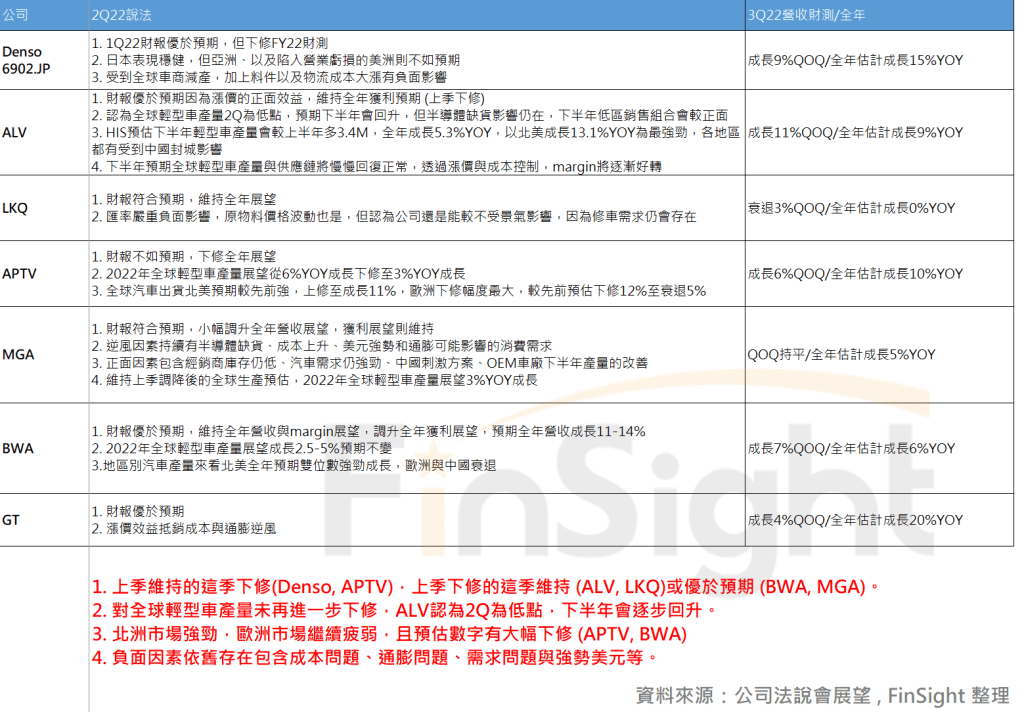Click MGA's QOQ持平 forecast cell
The image size is (1024, 712).
pos(841,354)
